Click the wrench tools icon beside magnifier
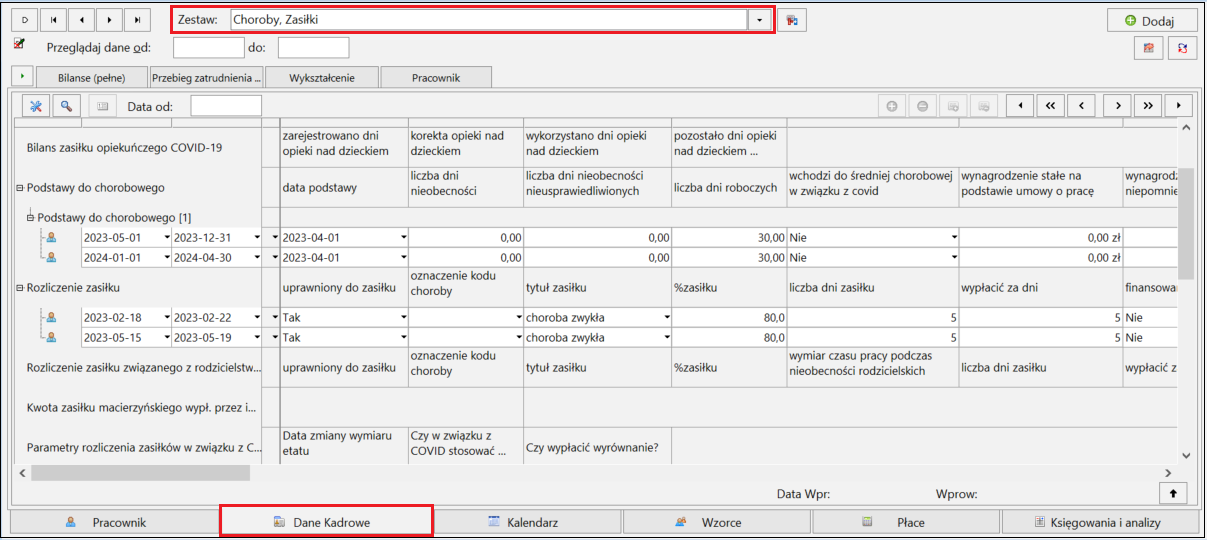The height and width of the screenshot is (540, 1207). 36,105
